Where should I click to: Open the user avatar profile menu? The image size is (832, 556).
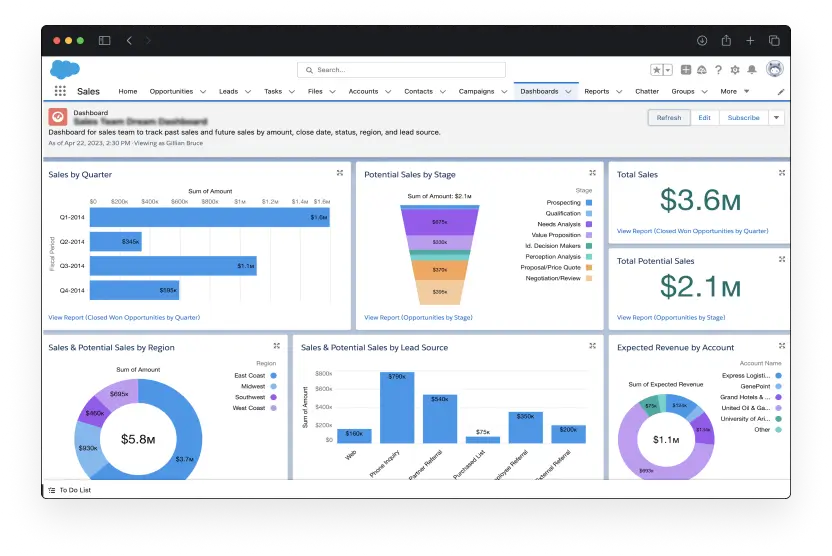pyautogui.click(x=774, y=70)
